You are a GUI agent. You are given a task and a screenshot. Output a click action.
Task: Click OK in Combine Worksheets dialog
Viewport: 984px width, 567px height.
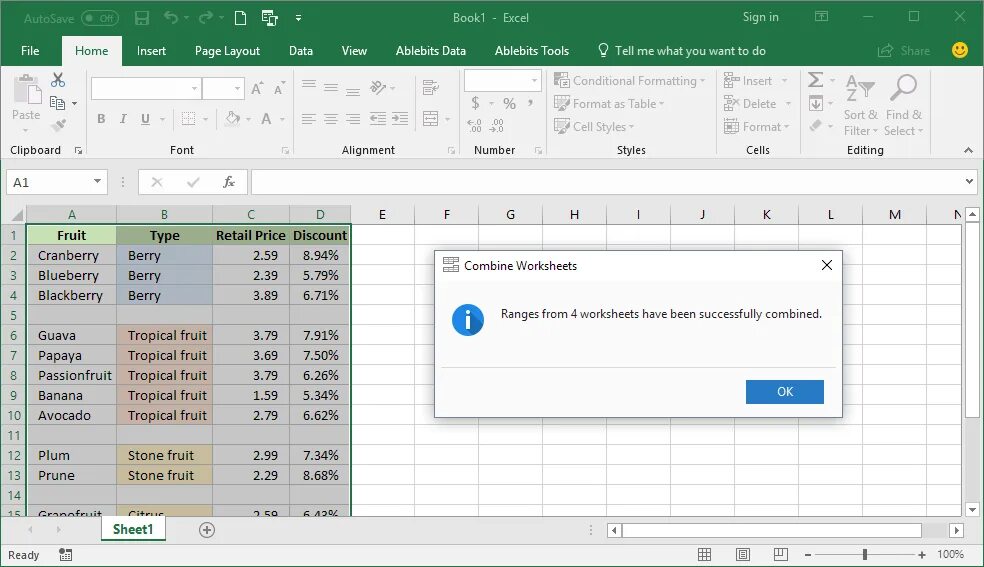pos(784,391)
